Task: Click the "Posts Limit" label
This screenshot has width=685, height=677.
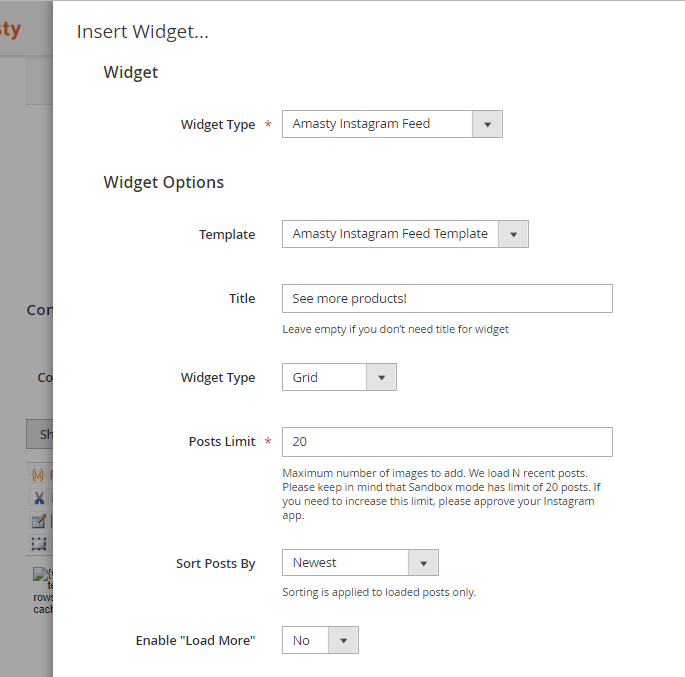Action: 222,442
